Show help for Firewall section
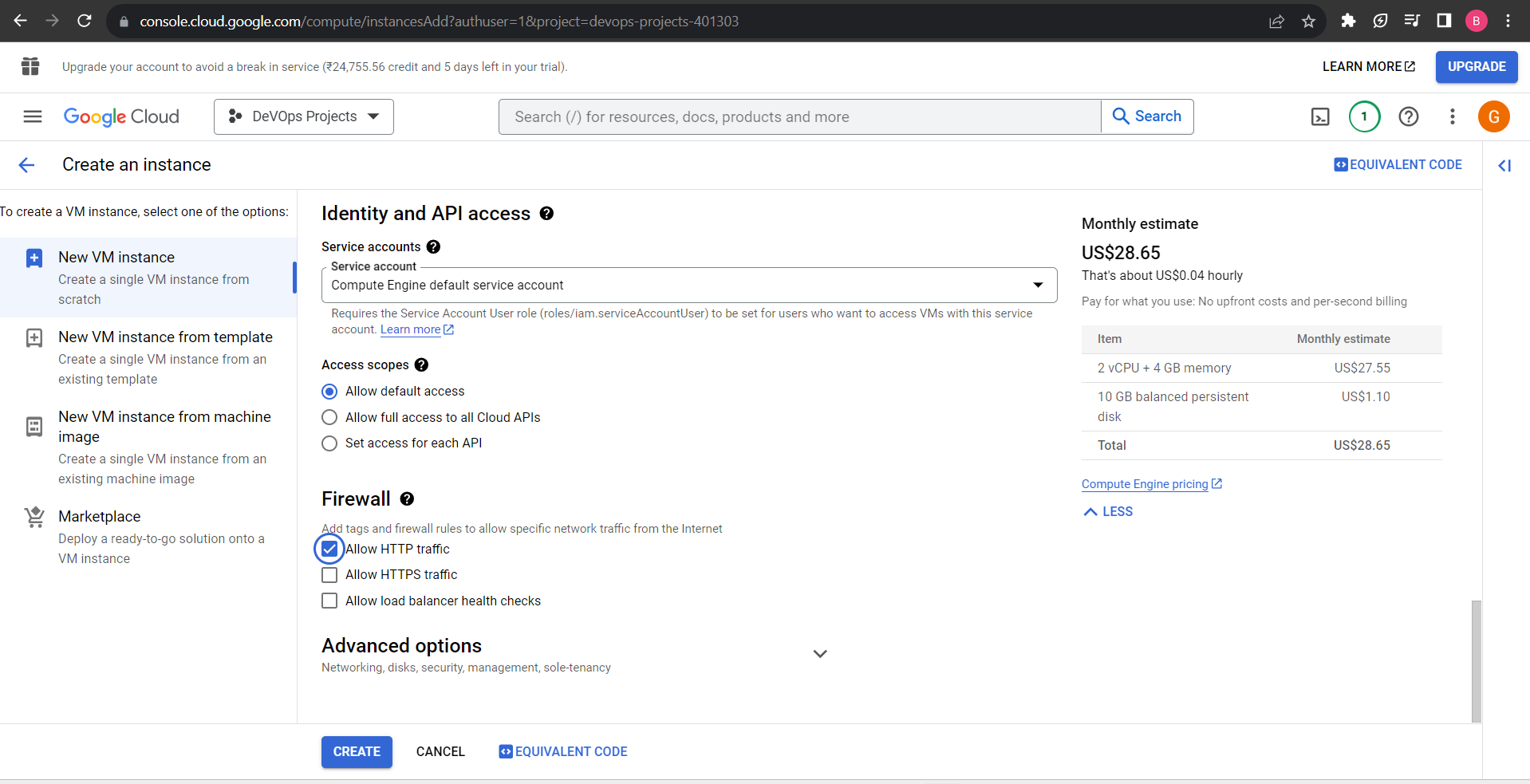This screenshot has width=1530, height=784. (x=407, y=498)
